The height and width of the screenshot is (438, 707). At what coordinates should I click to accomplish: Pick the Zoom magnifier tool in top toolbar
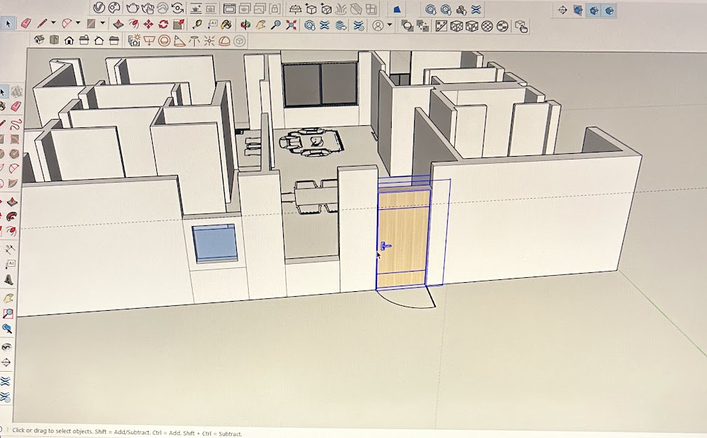coord(276,25)
